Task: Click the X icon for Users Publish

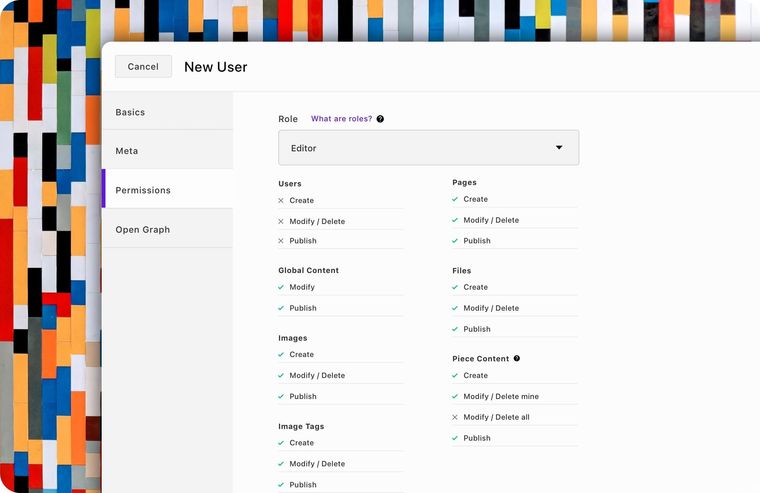Action: tap(281, 240)
